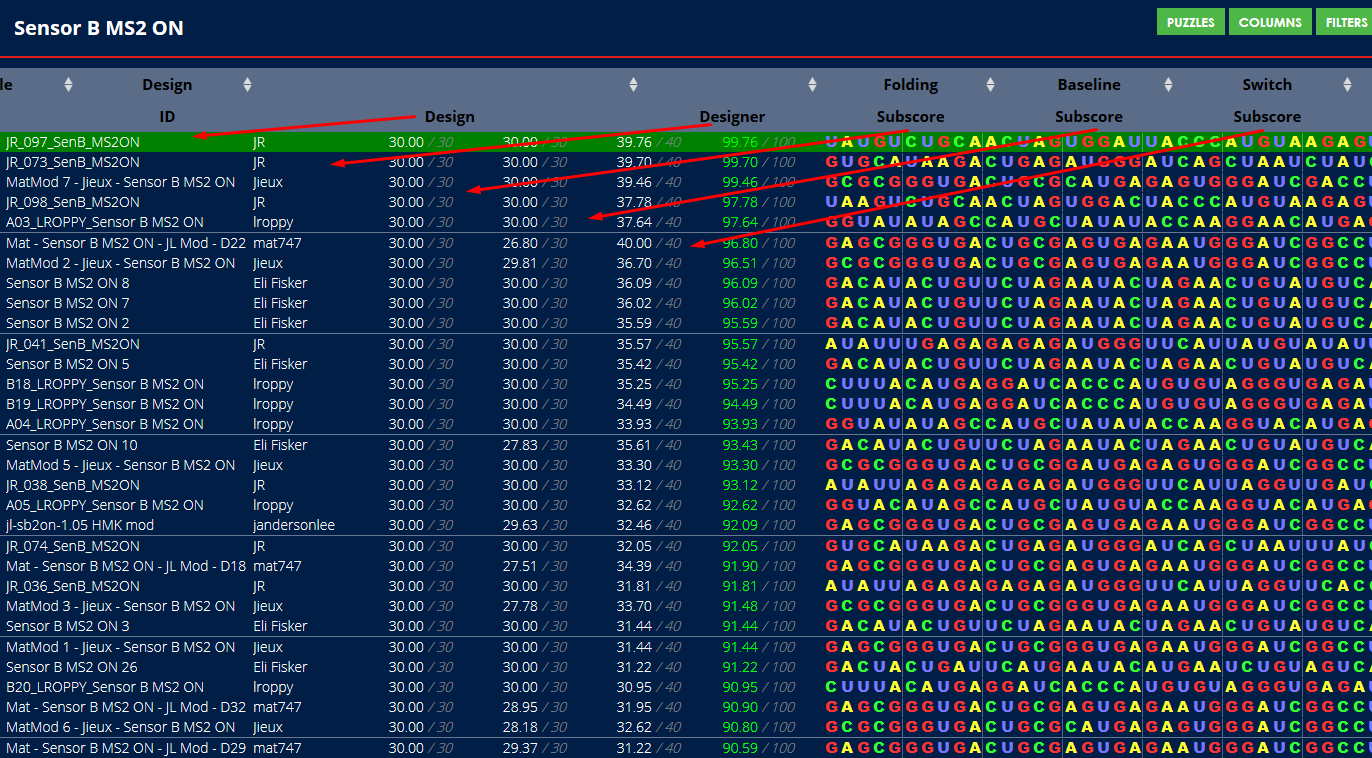Click the 99.76 / 100 total score cell
Viewport: 1372px width, 758px height.
click(x=758, y=142)
